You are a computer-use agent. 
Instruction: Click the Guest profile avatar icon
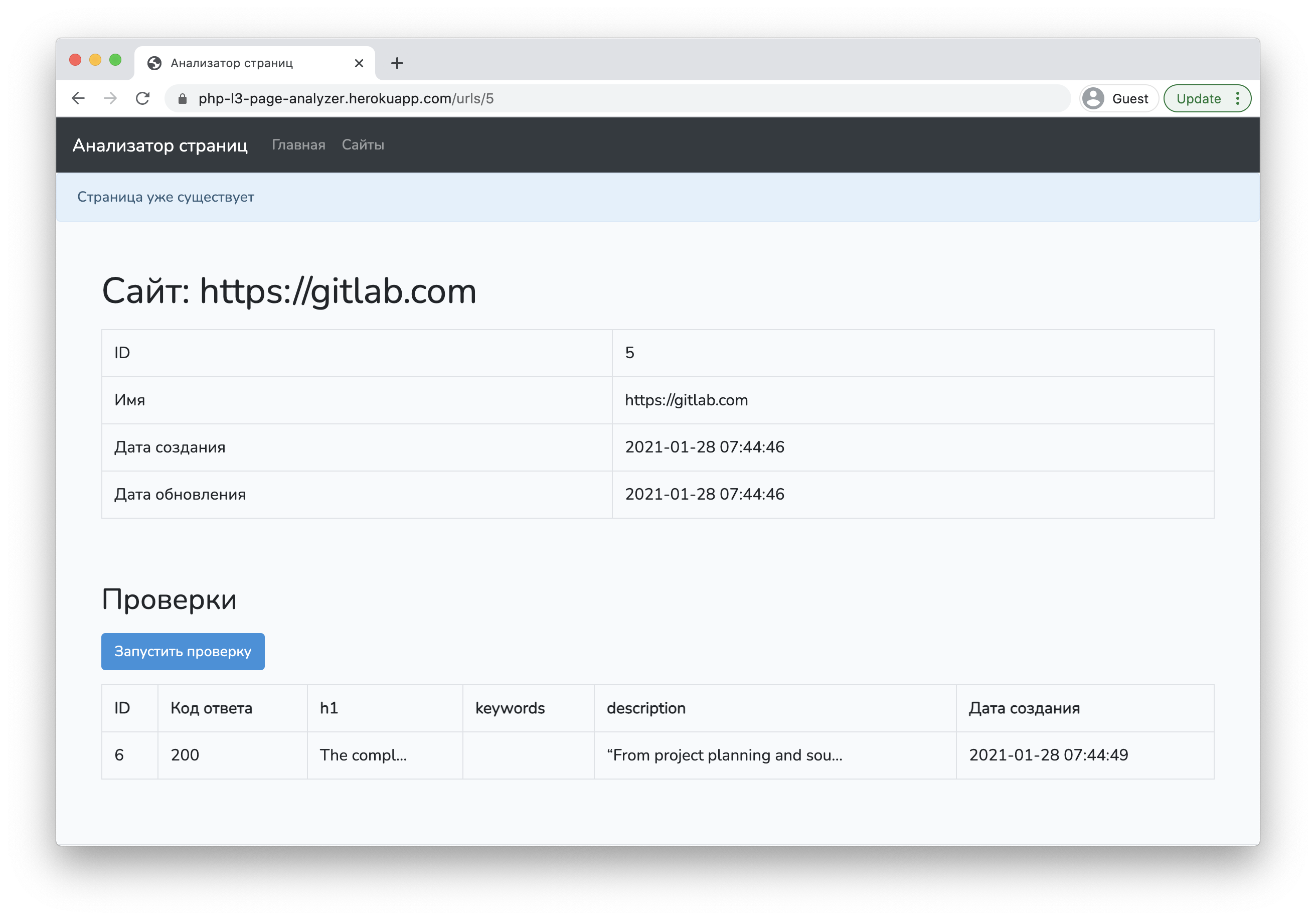coord(1093,99)
